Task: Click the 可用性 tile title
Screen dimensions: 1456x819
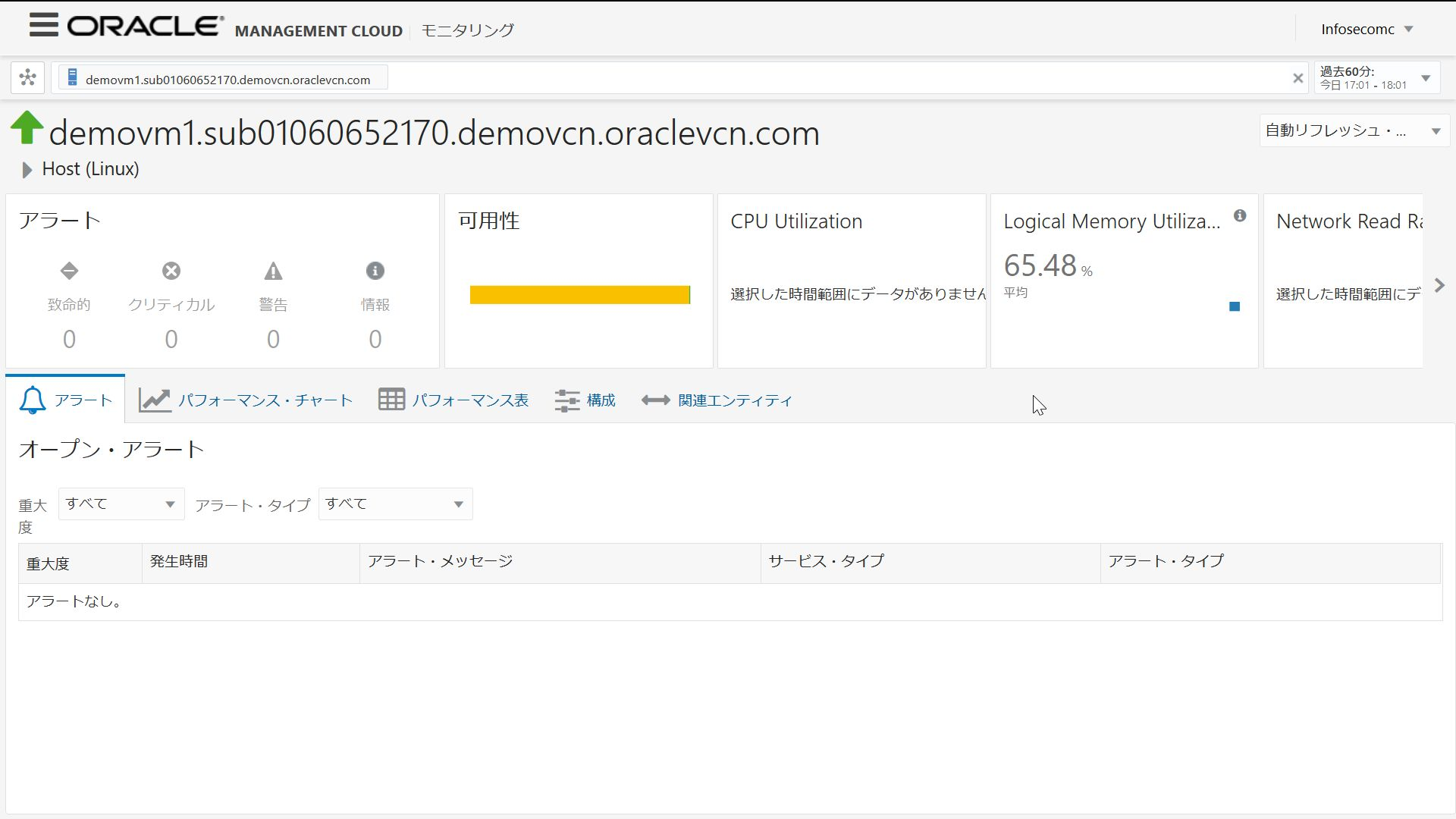Action: point(489,221)
